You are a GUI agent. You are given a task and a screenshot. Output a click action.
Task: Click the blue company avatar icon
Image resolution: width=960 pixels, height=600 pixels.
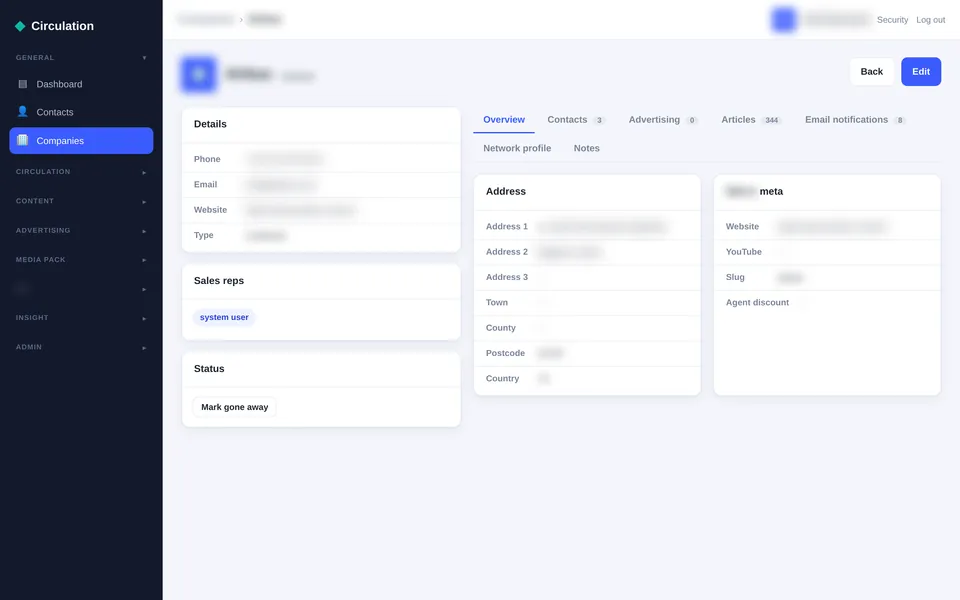pyautogui.click(x=198, y=74)
